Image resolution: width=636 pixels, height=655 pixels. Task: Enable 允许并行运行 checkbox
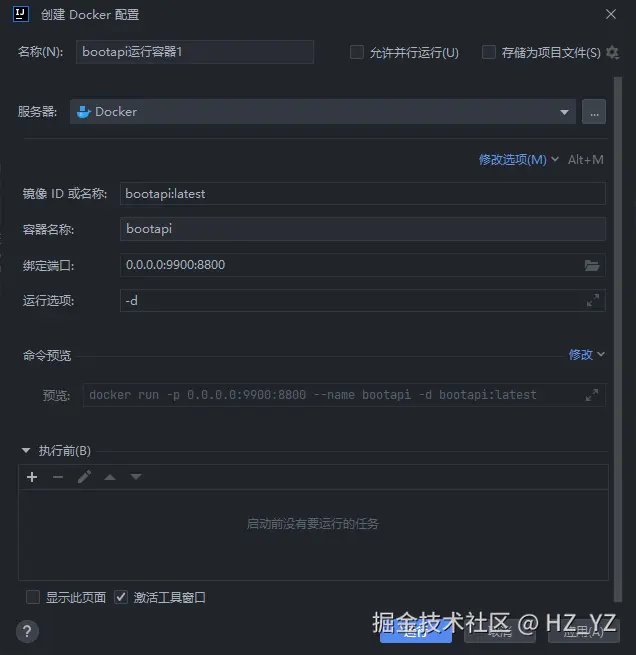[357, 52]
